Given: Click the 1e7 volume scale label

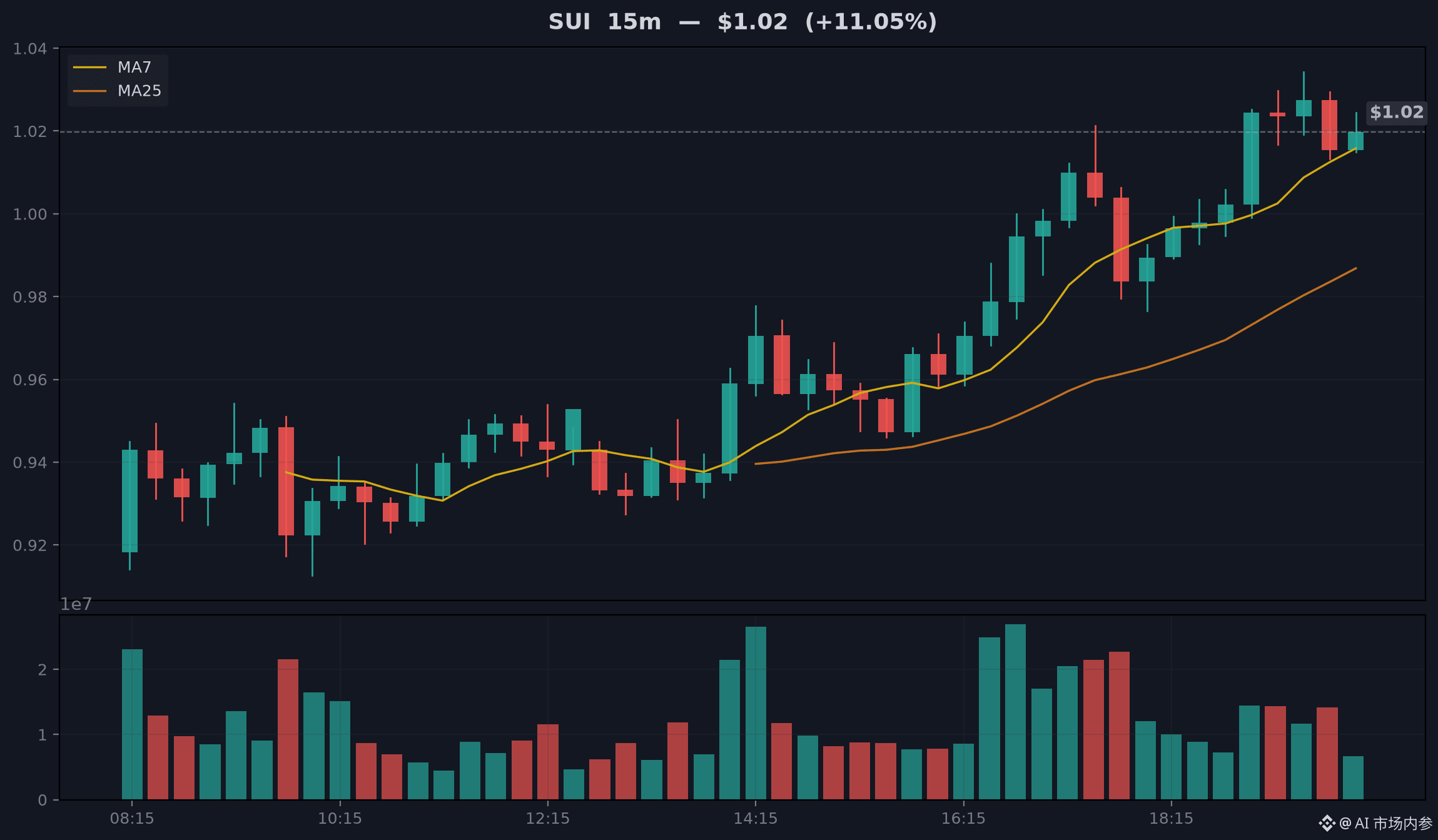Looking at the screenshot, I should point(76,604).
